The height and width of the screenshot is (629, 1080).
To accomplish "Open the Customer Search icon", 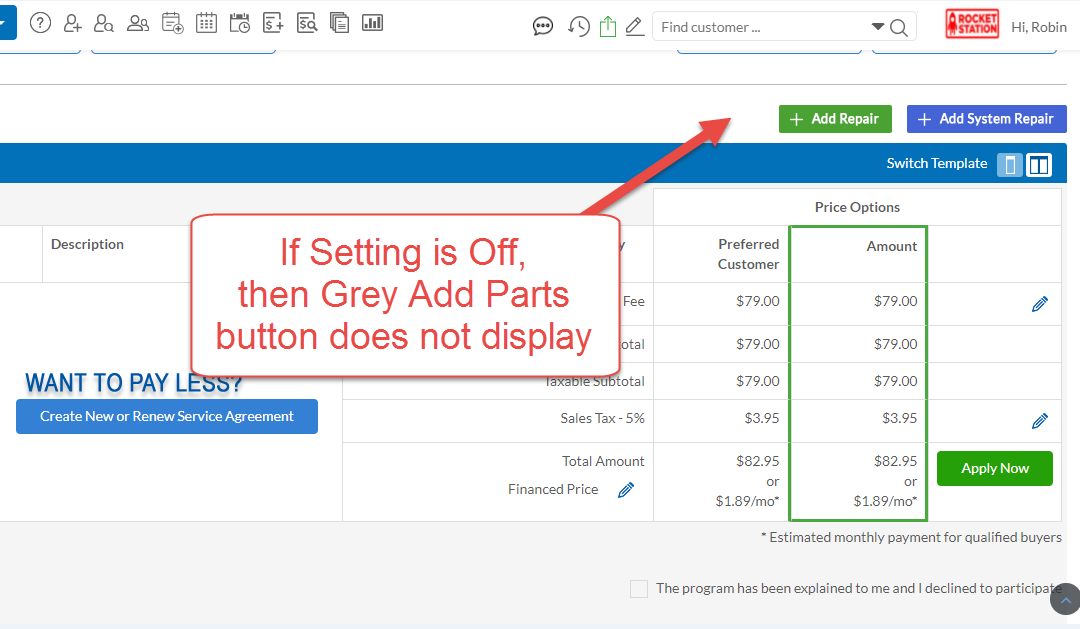I will (x=104, y=22).
